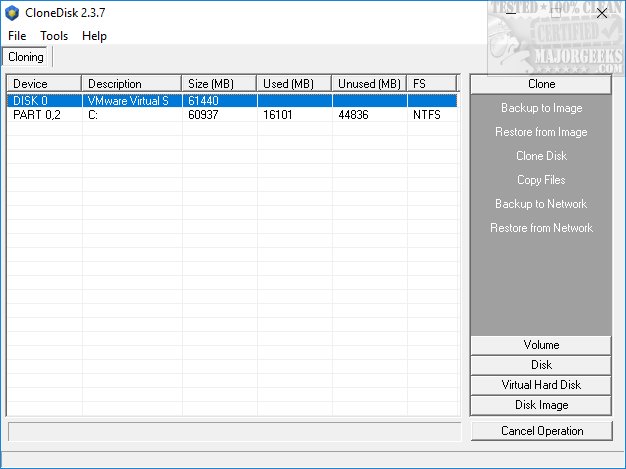Click the CloneDisk app icon in title bar
Screen dimensions: 626x469
click(x=12, y=13)
